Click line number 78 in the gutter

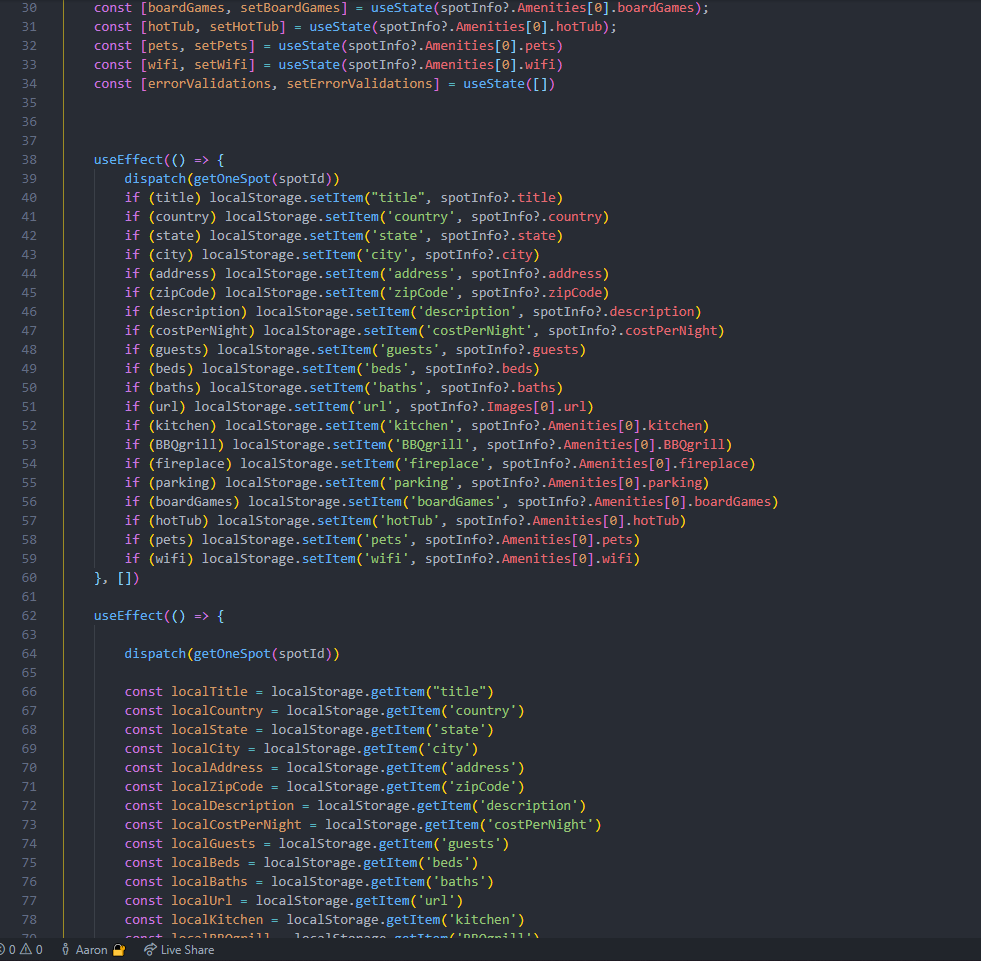[29, 920]
